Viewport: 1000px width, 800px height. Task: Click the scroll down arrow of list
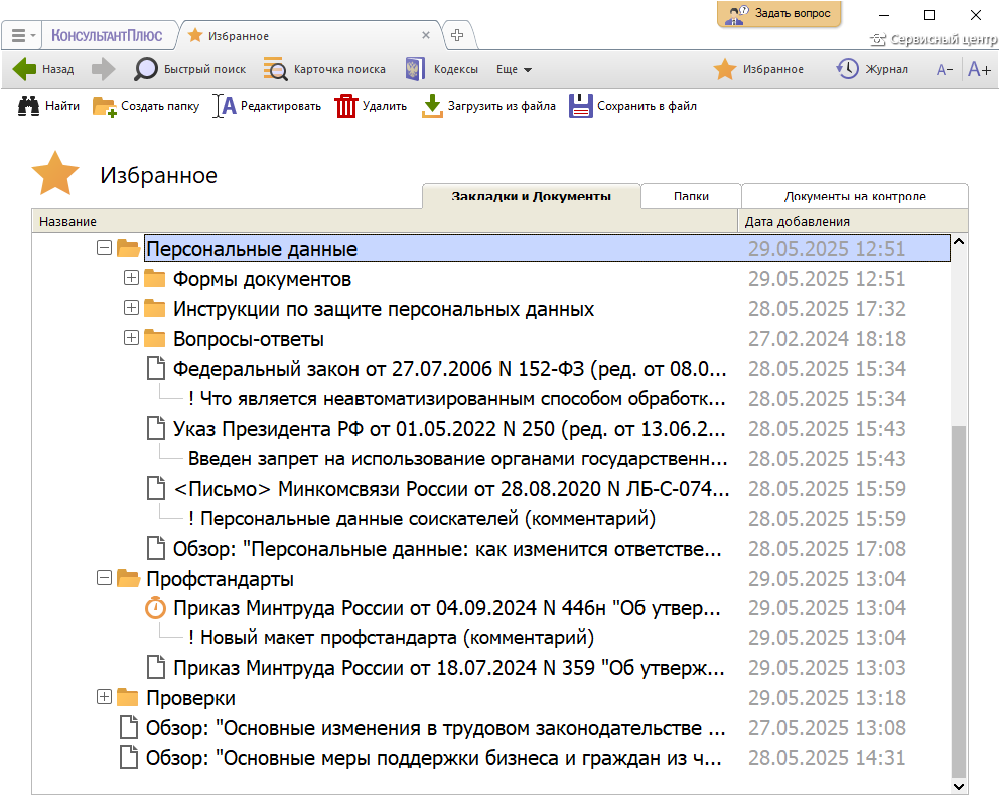[959, 787]
